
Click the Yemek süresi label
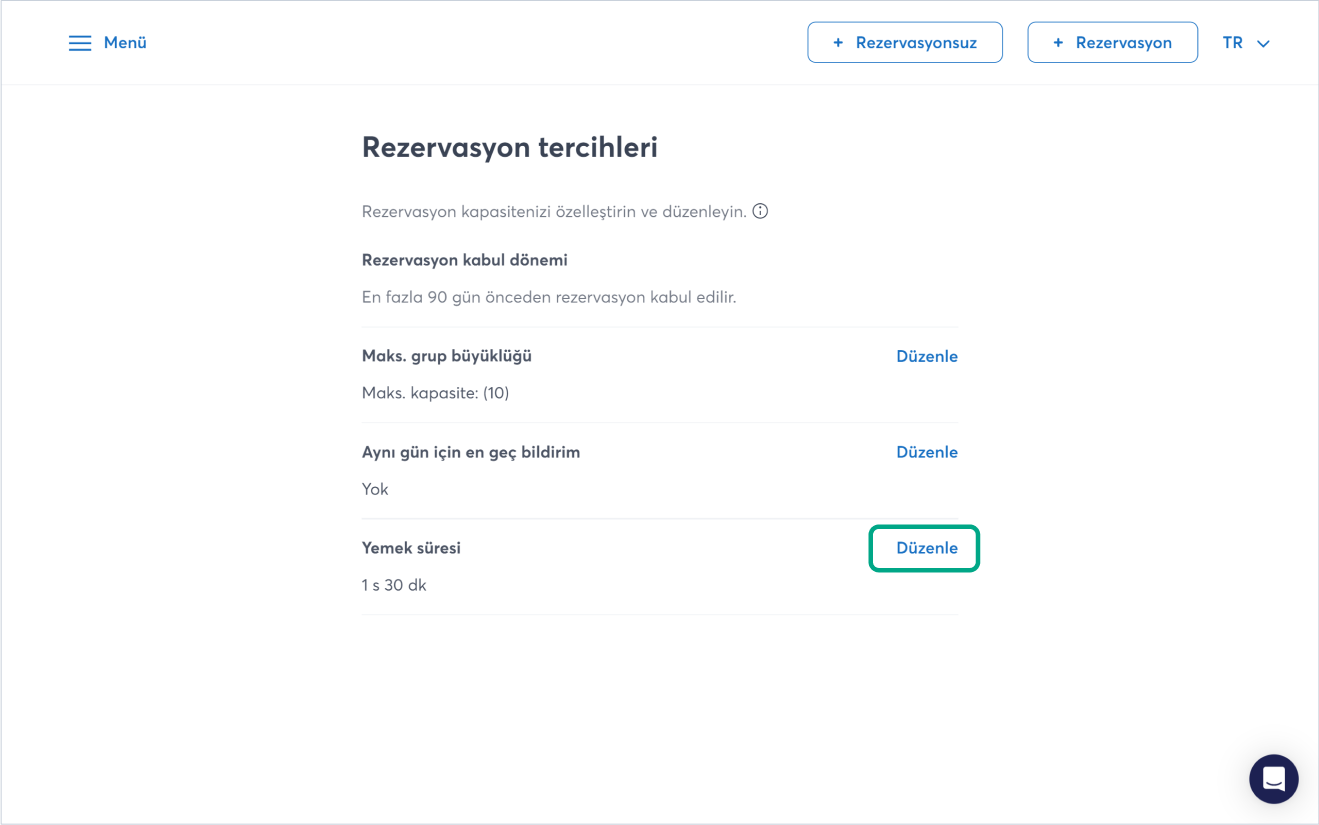point(411,548)
